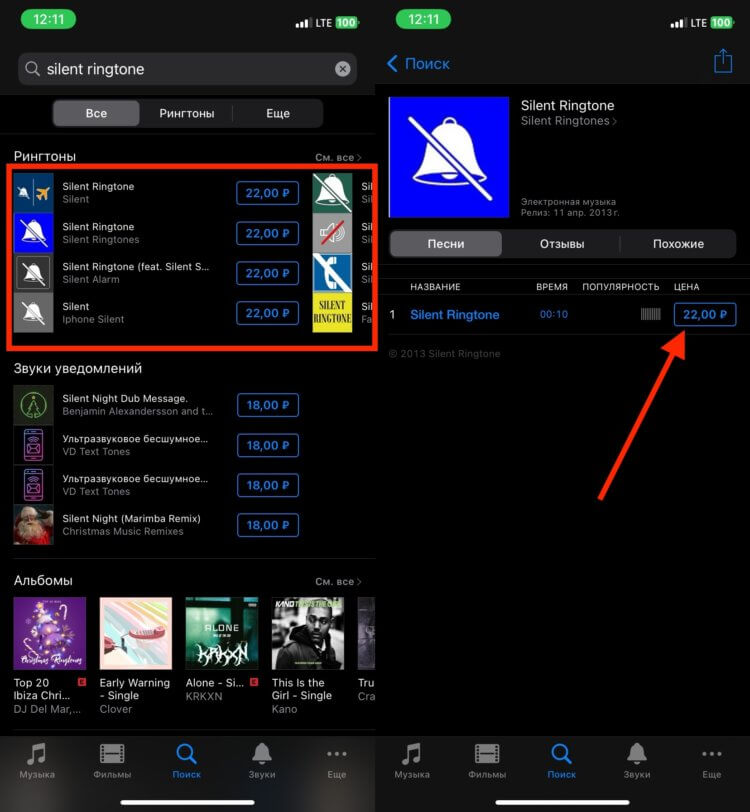The width and height of the screenshot is (750, 812).
Task: Open This Is the Girl - Single cover
Action: point(308,633)
